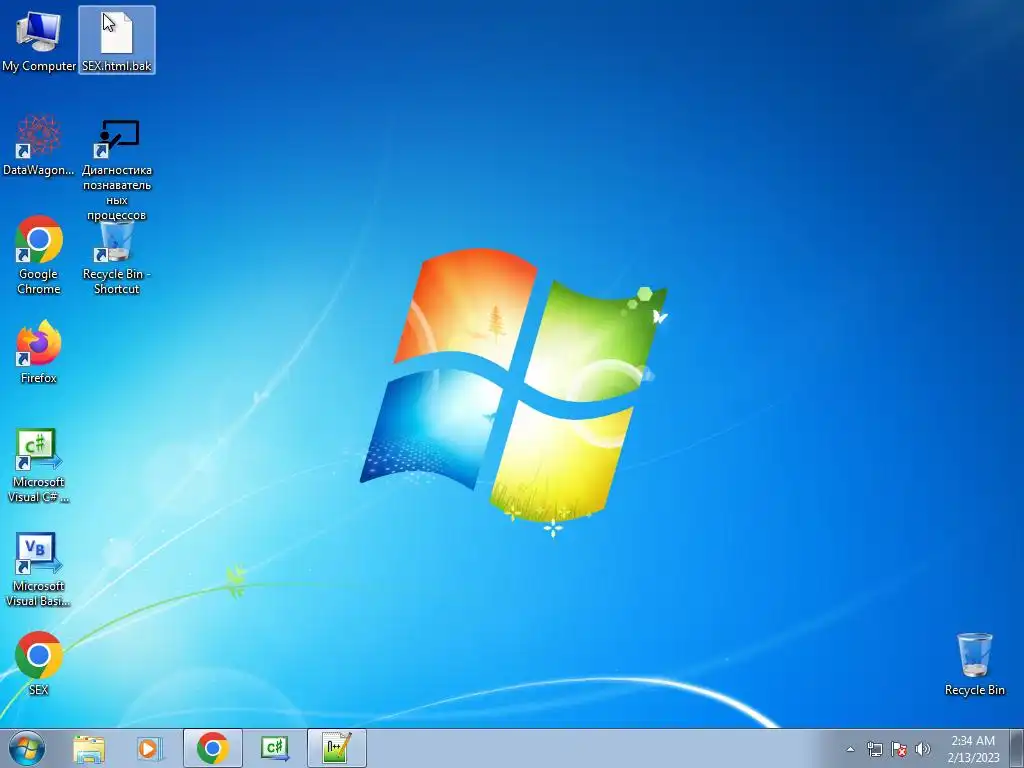Open the volume speaker tray icon
Viewport: 1024px width, 768px height.
pyautogui.click(x=923, y=749)
